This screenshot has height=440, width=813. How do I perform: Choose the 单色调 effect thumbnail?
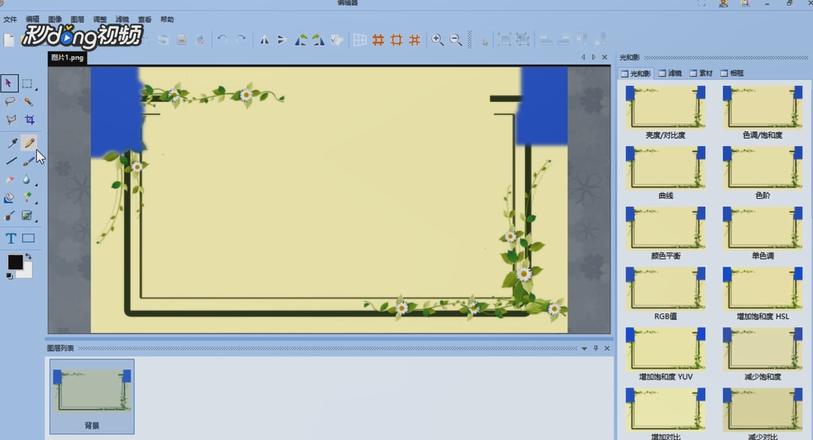(763, 229)
